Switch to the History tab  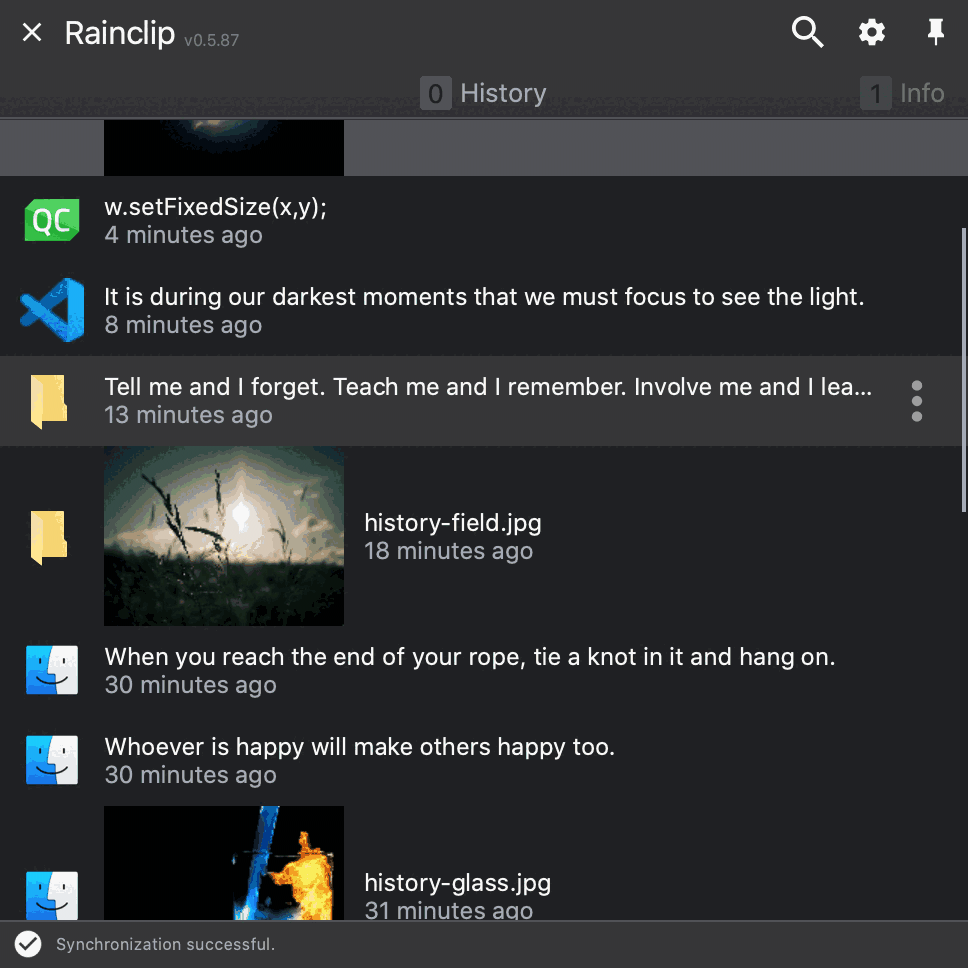483,93
